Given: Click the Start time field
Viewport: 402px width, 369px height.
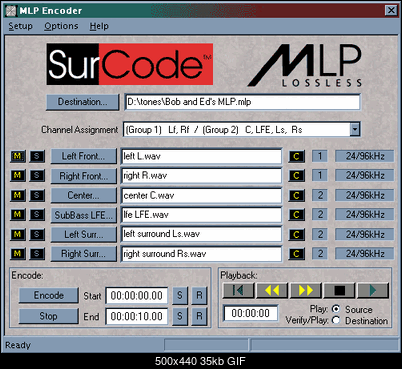Looking at the screenshot, I should (x=137, y=296).
